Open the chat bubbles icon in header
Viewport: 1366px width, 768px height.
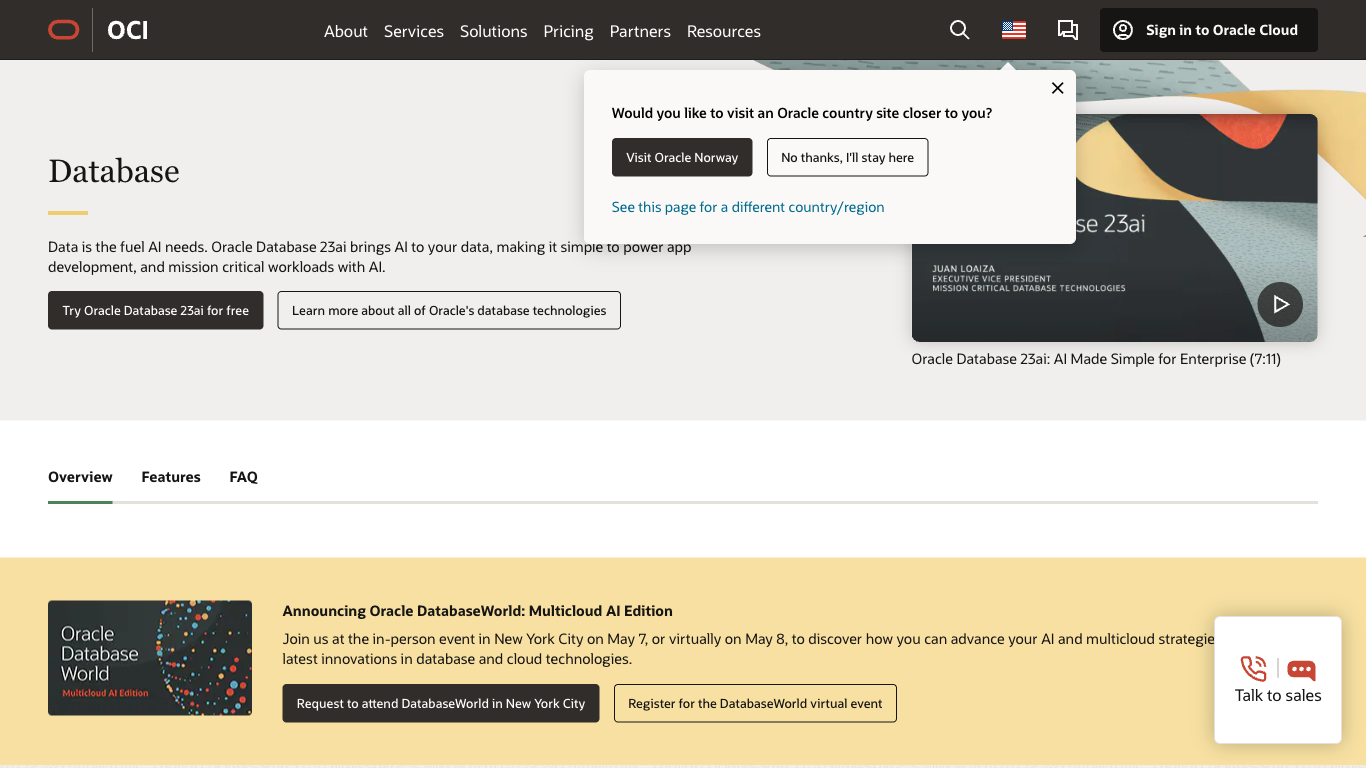coord(1068,30)
